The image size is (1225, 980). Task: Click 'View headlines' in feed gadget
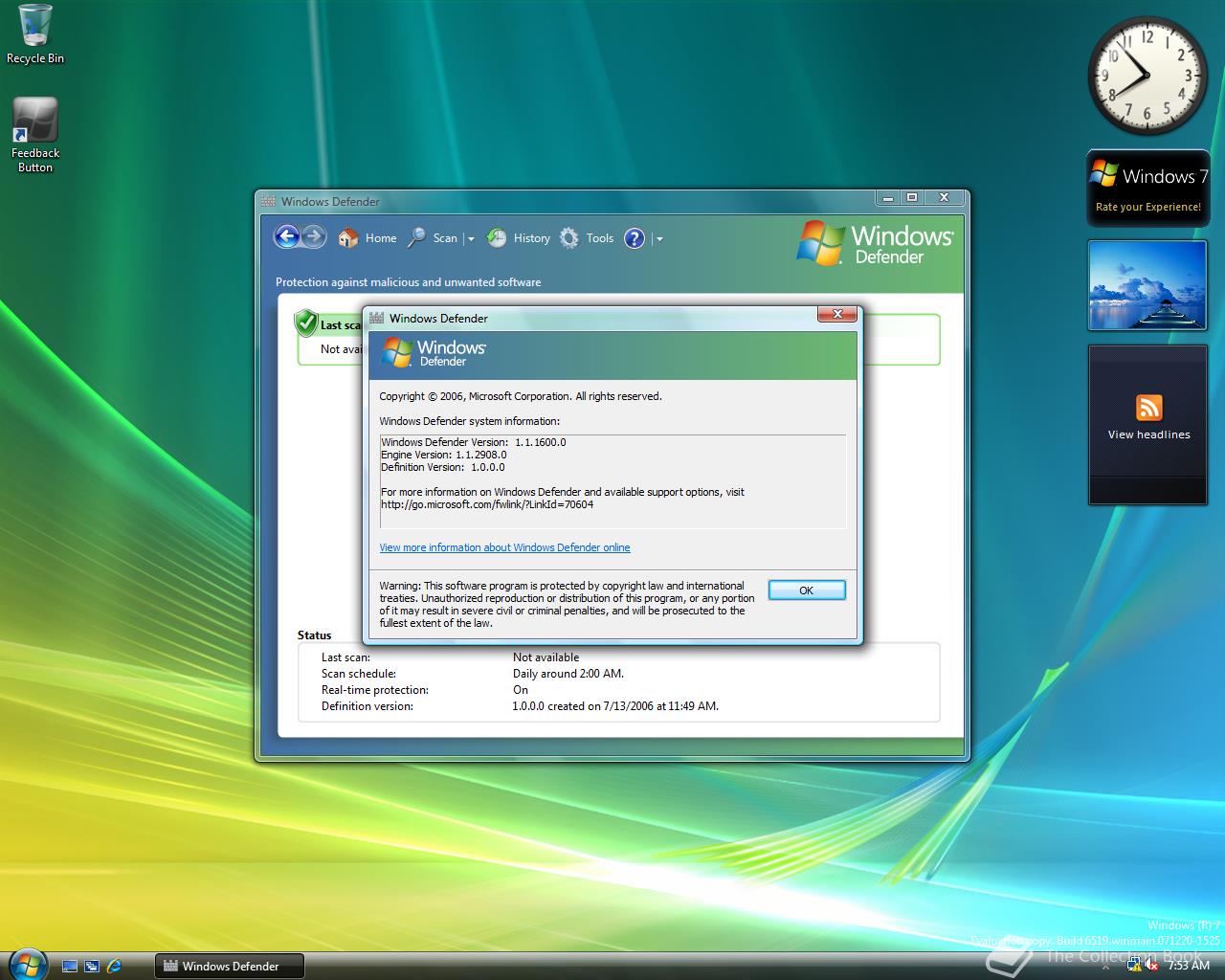pyautogui.click(x=1148, y=434)
